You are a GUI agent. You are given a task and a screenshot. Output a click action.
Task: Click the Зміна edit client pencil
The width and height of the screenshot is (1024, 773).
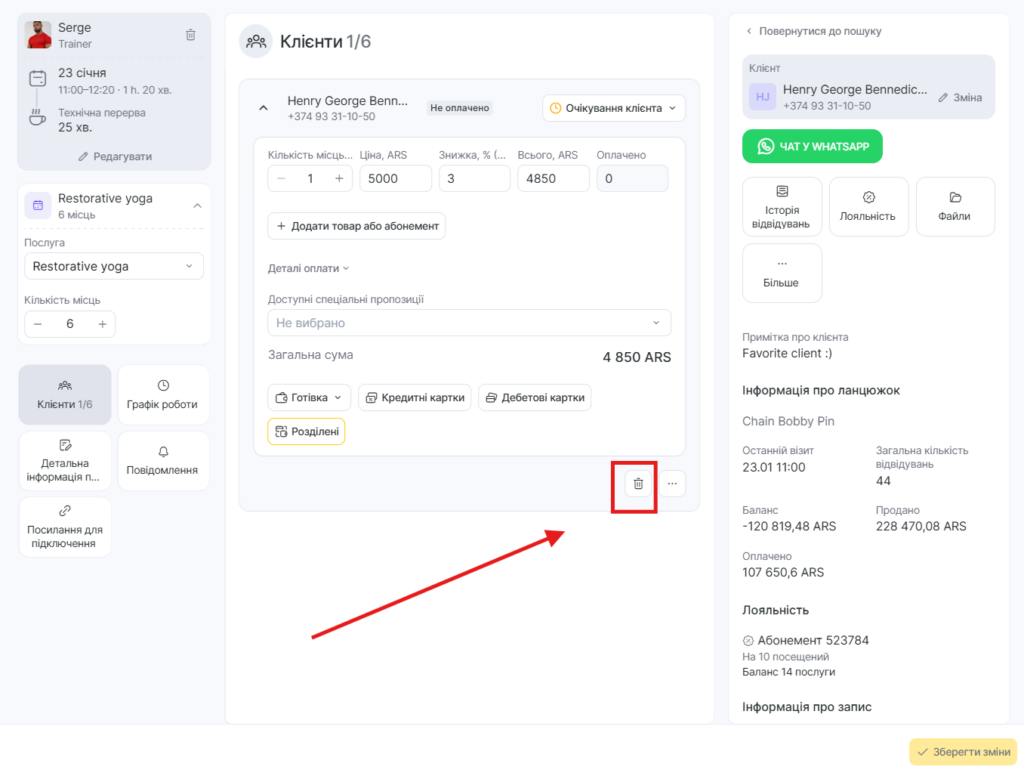click(x=960, y=98)
